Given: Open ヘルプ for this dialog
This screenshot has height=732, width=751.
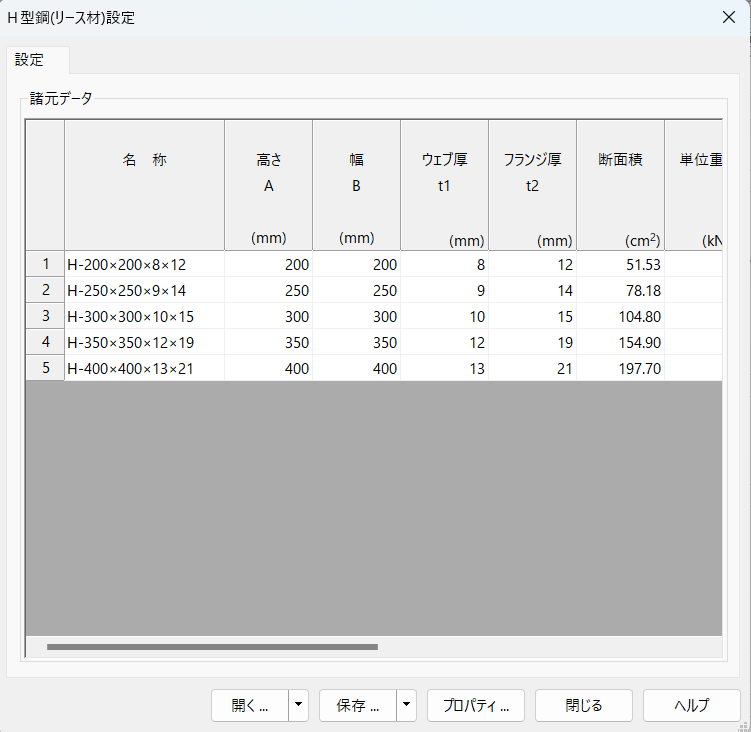Looking at the screenshot, I should 691,705.
